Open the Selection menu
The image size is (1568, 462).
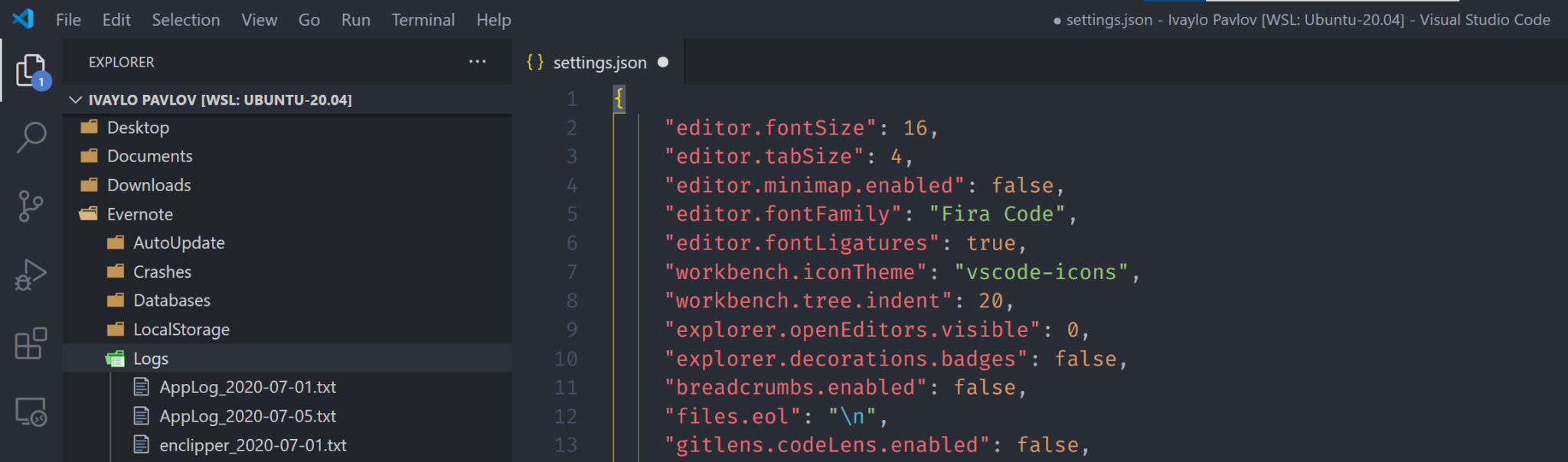[185, 20]
